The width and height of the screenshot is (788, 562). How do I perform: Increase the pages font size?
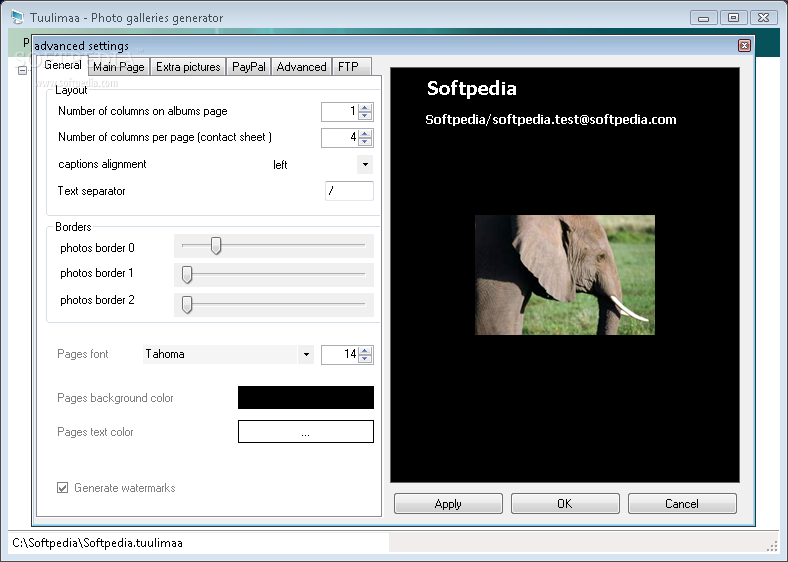point(365,350)
